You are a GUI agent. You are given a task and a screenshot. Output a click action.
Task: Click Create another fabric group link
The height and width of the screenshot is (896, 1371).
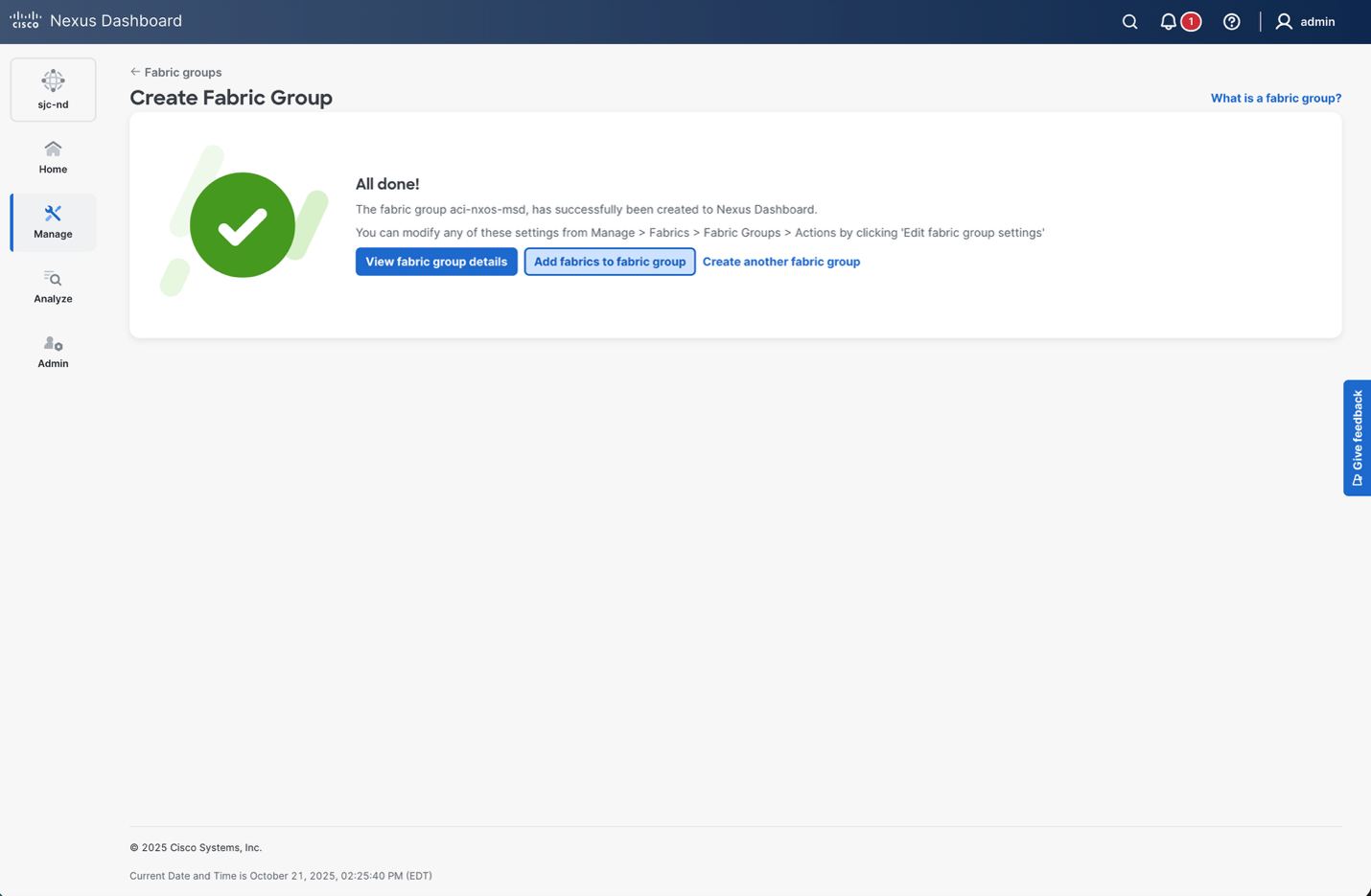pyautogui.click(x=780, y=262)
